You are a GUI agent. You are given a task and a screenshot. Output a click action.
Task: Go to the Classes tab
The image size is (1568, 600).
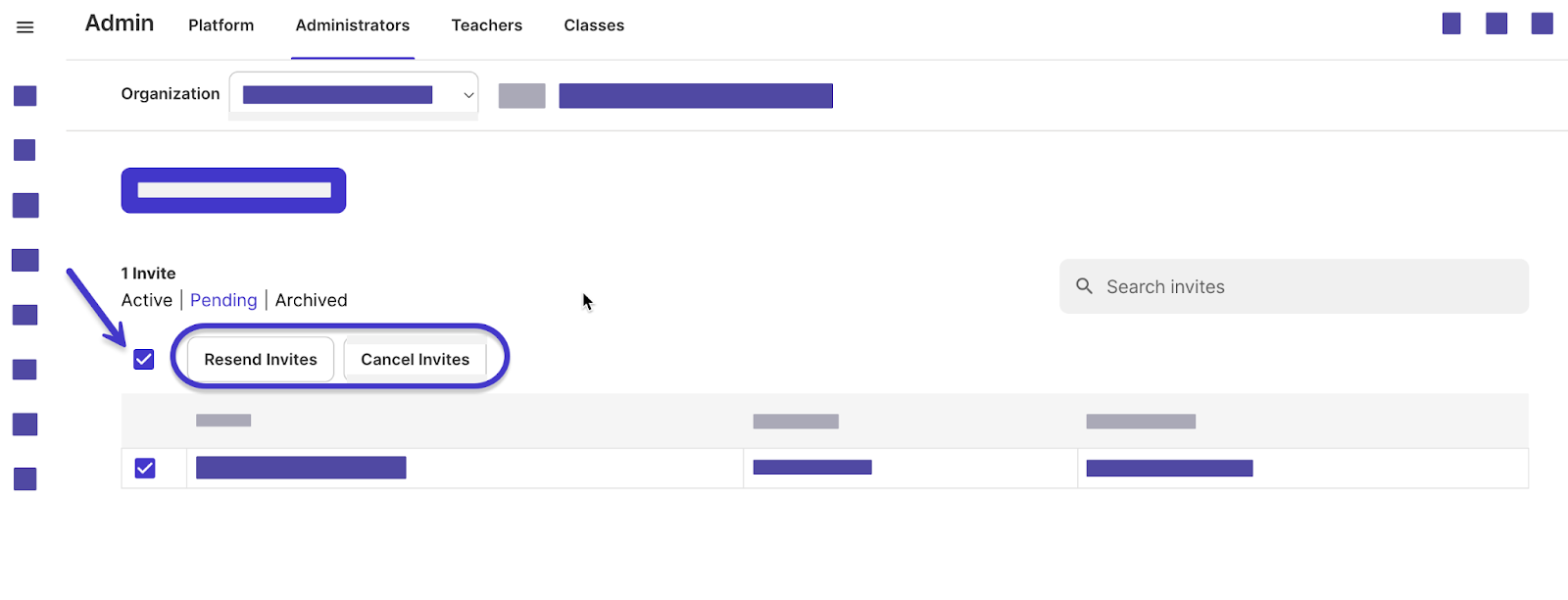pyautogui.click(x=594, y=25)
